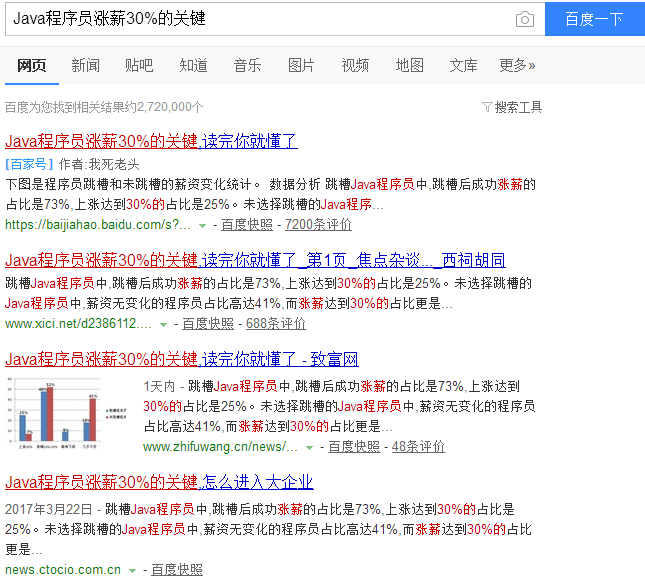
Task: Open 搜索工具 filter options
Action: pos(518,107)
